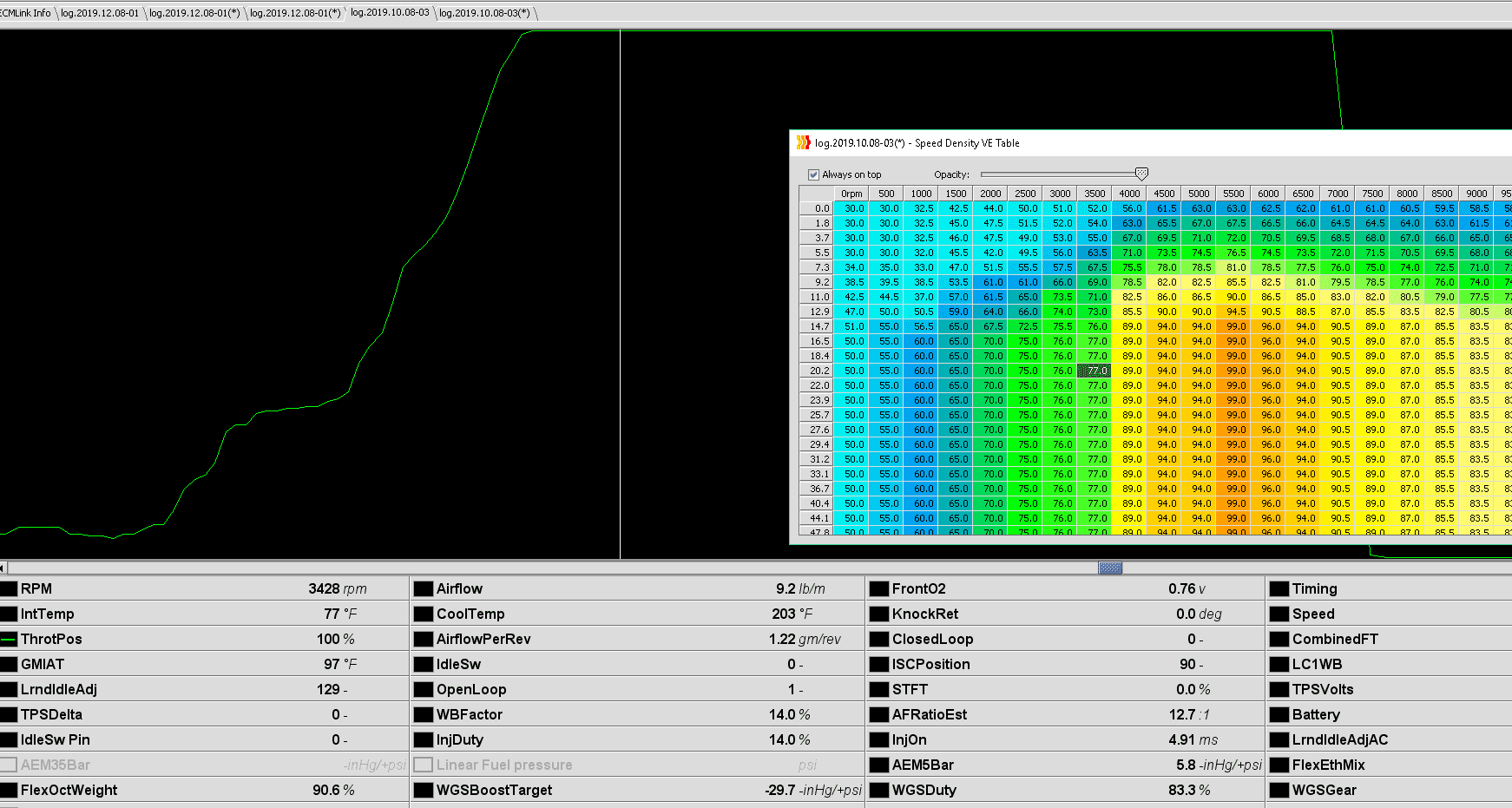The image size is (1512, 808).
Task: Toggle the AFRatioEst graph color box
Action: (879, 714)
